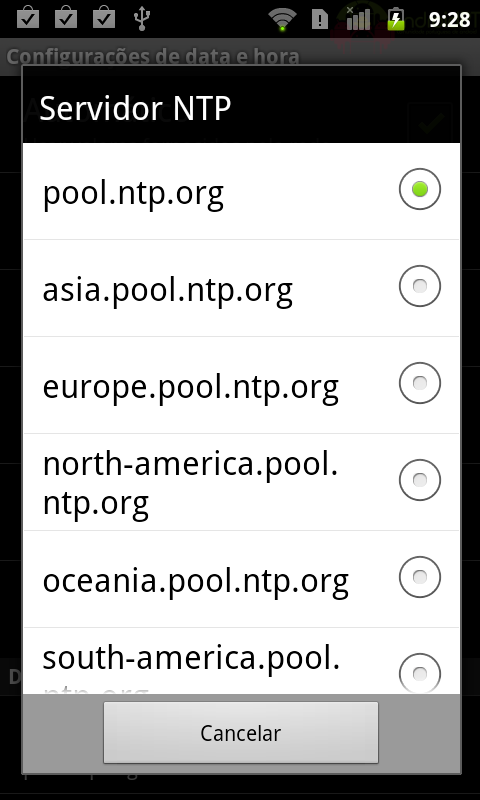Tap the SD card alert icon
The width and height of the screenshot is (480, 800).
(x=320, y=19)
